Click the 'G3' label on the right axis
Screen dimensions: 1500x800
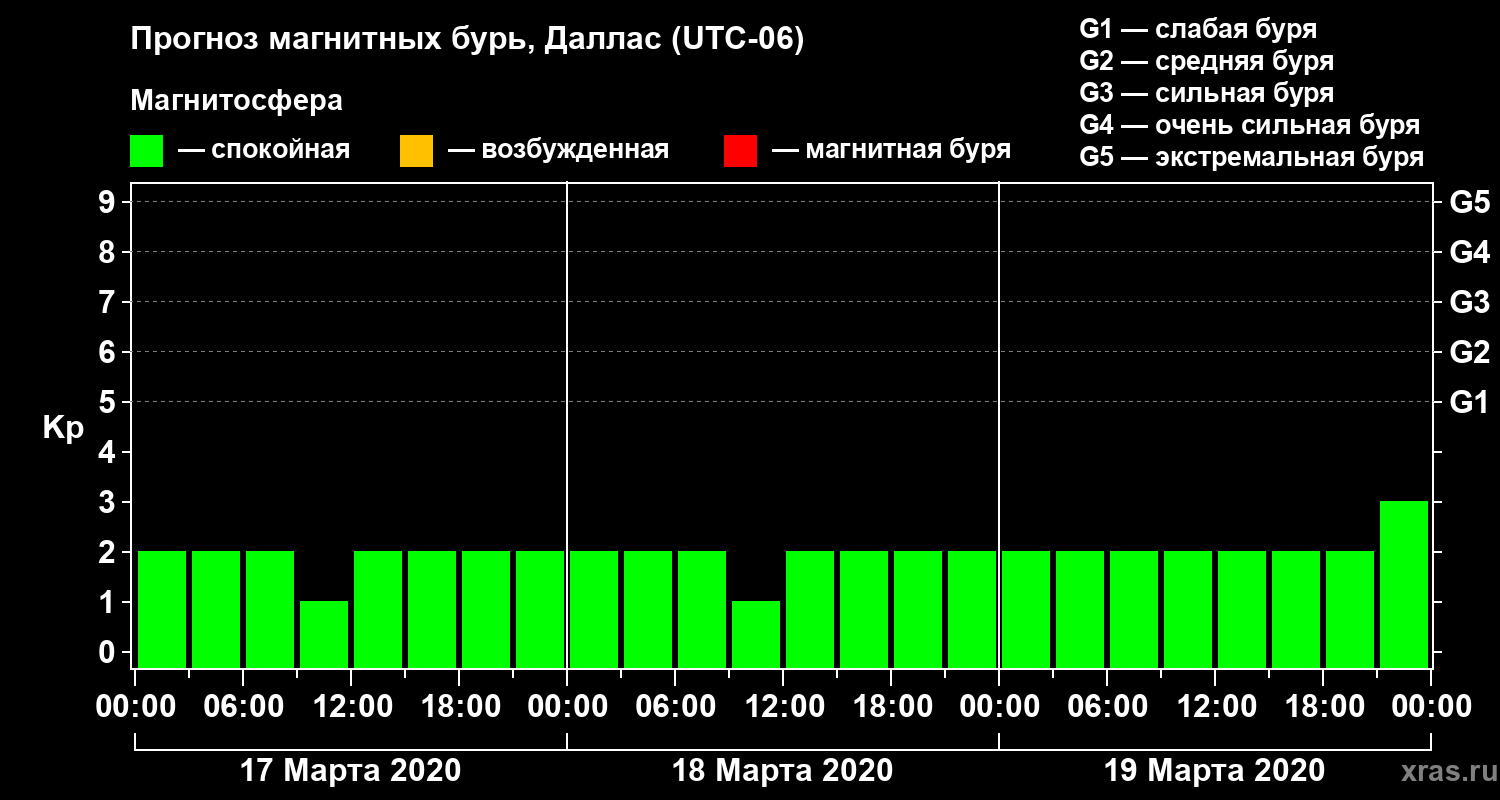1469,303
